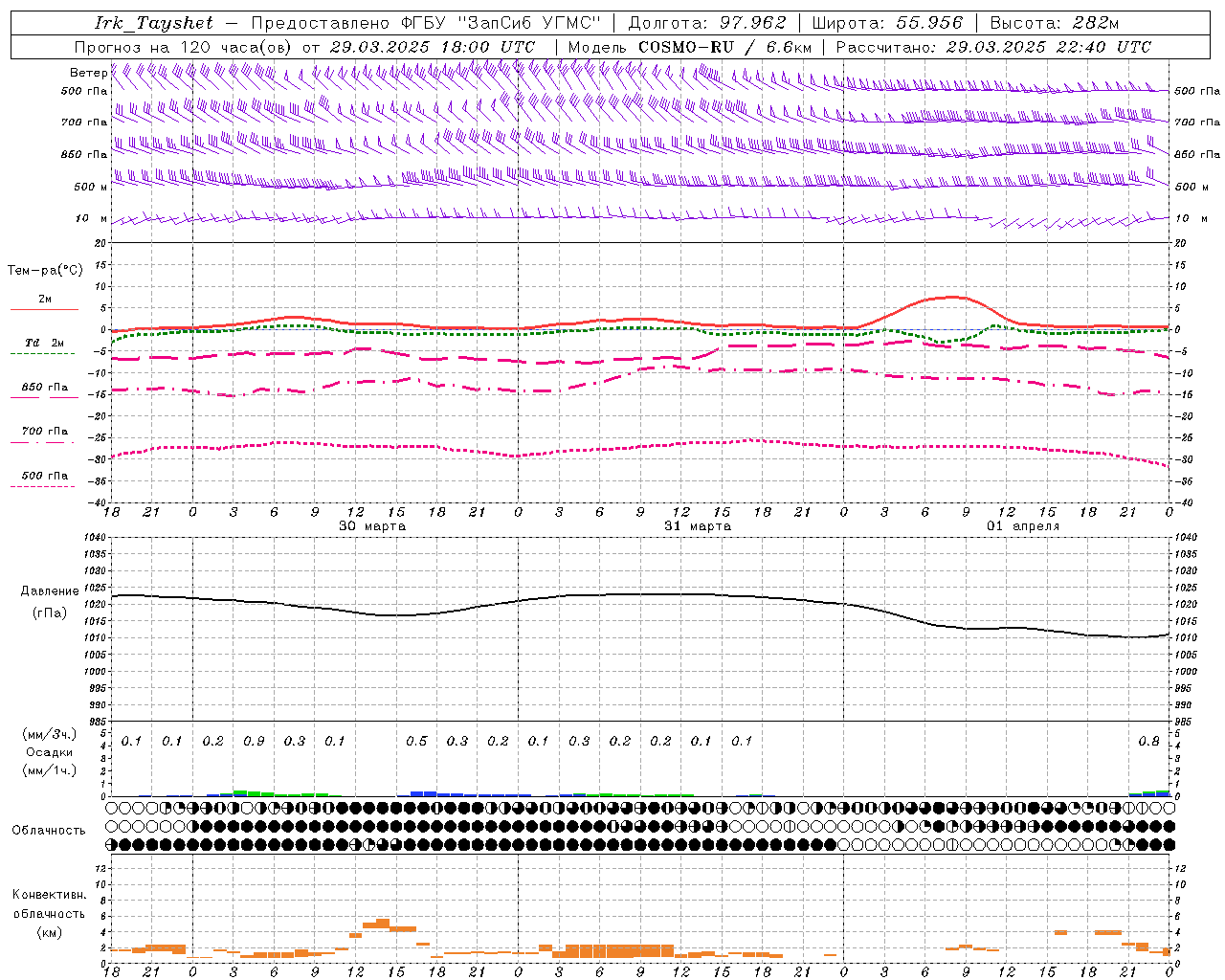The width and height of the screenshot is (1225, 980).
Task: Click the (гПа) pressure unit label
Action: [x=50, y=613]
